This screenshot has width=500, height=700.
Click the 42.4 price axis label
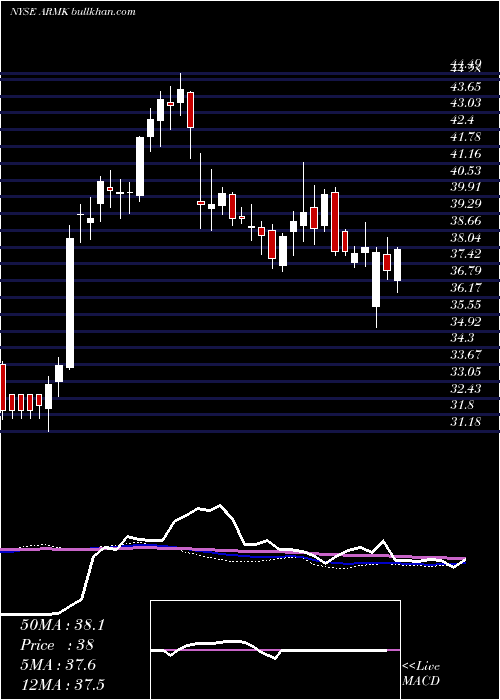(462, 120)
